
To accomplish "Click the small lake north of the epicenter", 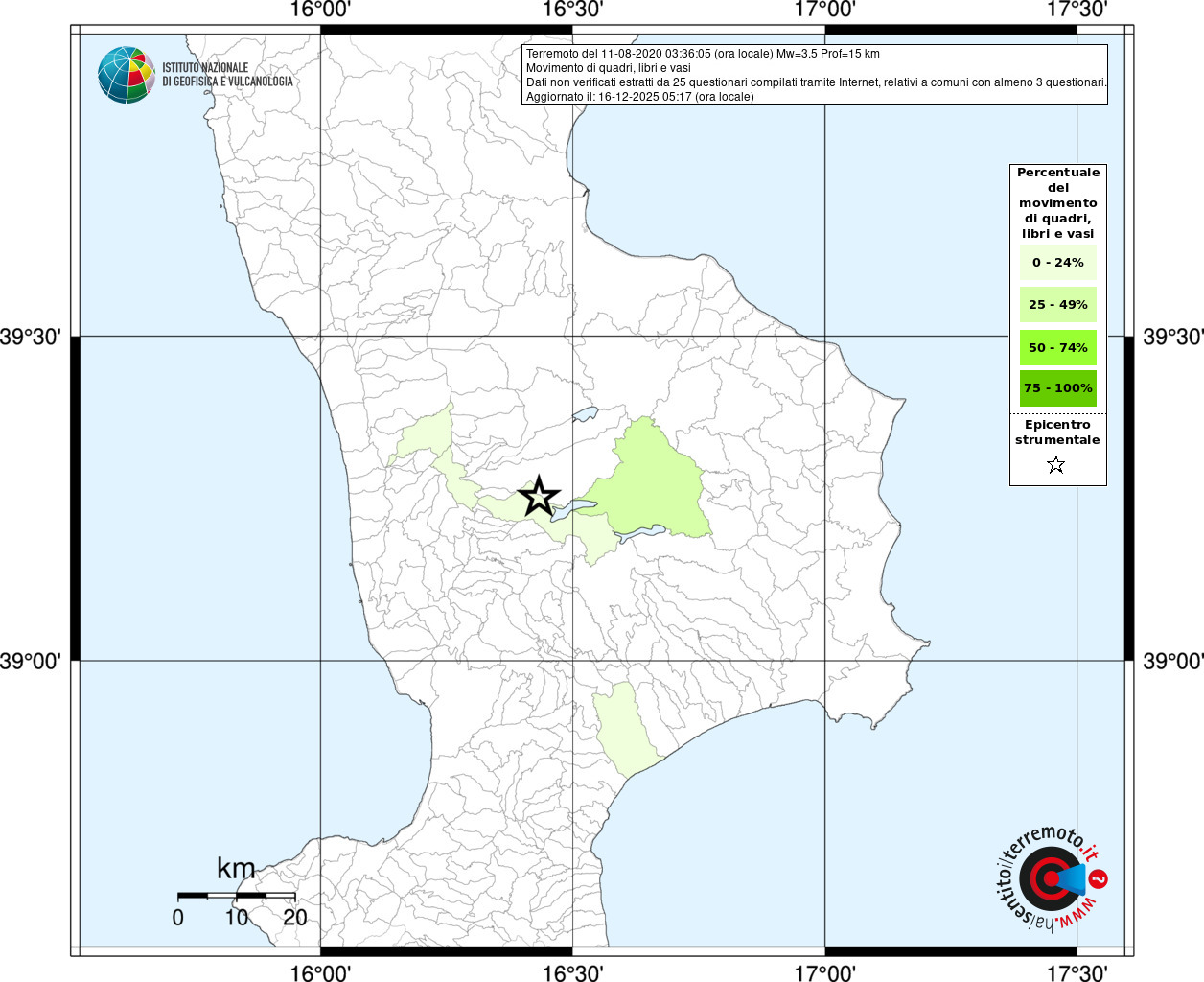I will (x=586, y=414).
